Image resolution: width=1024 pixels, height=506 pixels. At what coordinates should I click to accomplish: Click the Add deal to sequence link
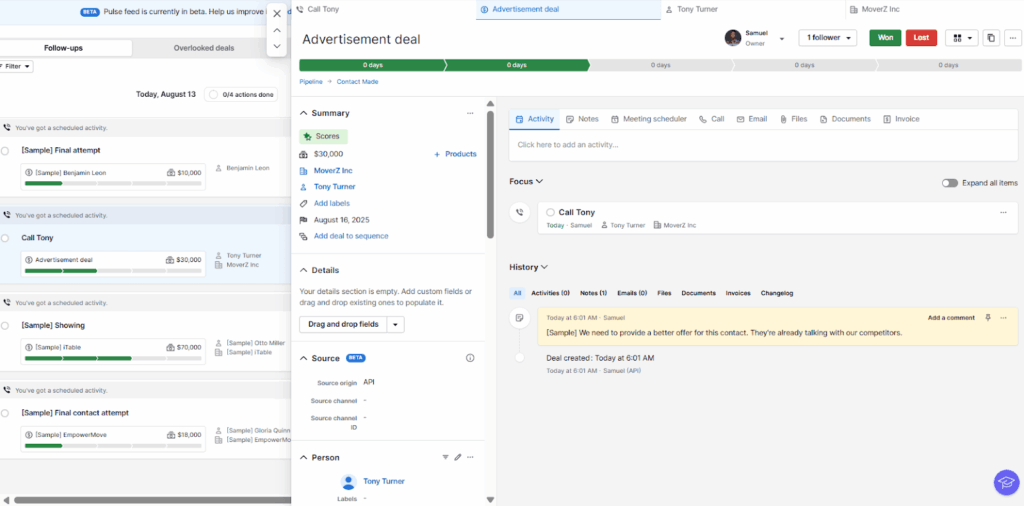(x=351, y=236)
